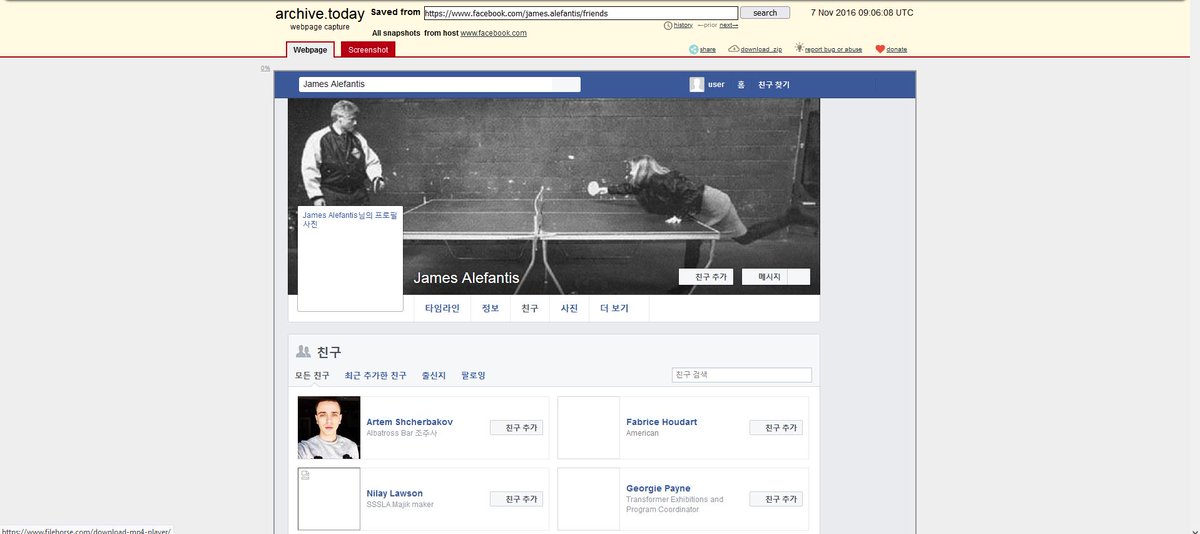Switch to the Screenshot tab

(x=368, y=49)
